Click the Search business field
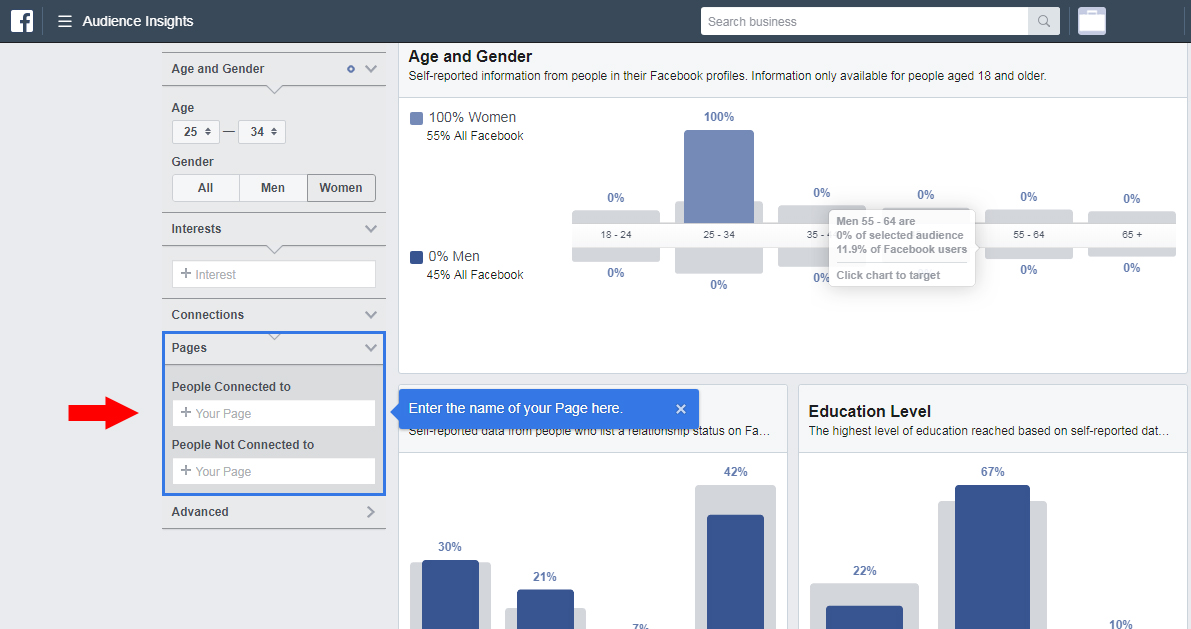This screenshot has width=1191, height=629. (x=864, y=21)
